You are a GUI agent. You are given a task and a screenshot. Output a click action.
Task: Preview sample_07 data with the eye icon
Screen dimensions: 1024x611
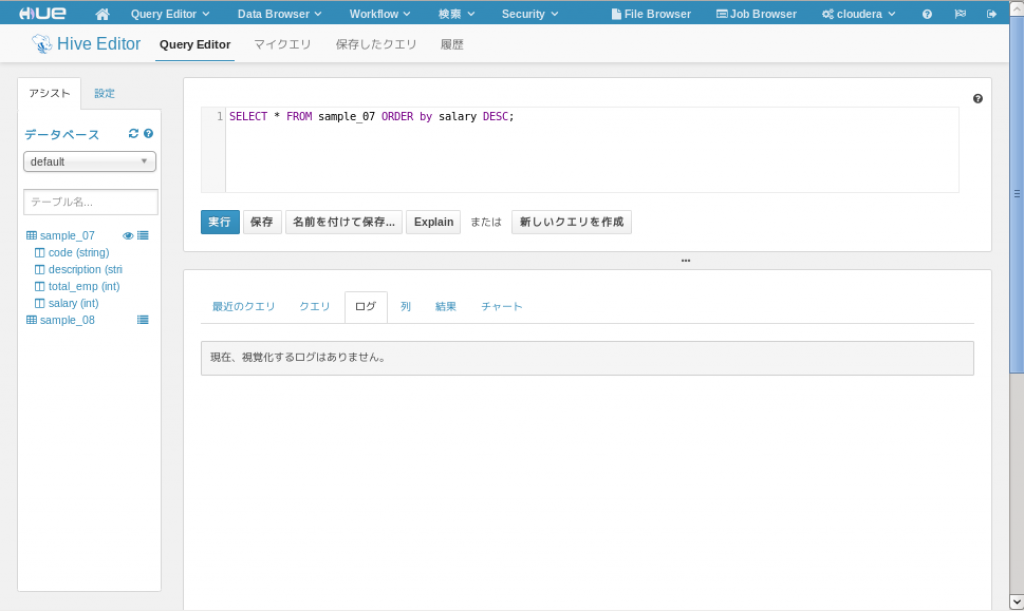coord(128,236)
